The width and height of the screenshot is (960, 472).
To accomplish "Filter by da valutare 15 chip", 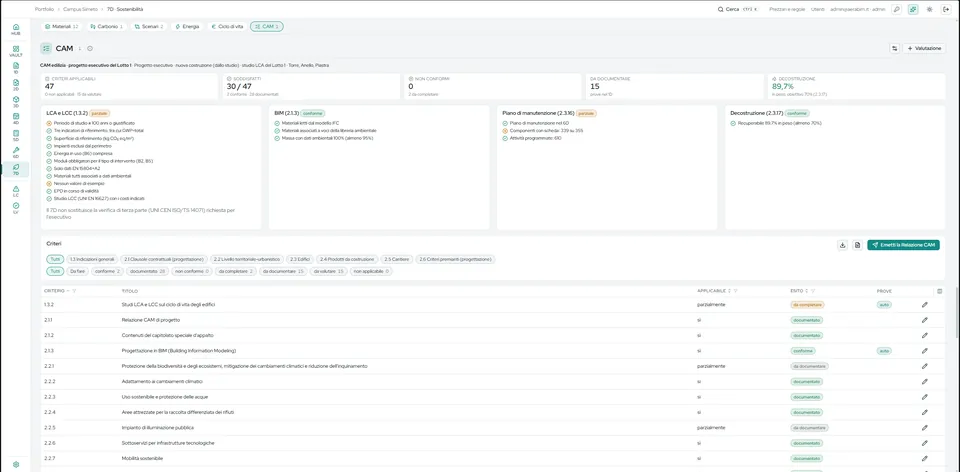I will point(329,271).
